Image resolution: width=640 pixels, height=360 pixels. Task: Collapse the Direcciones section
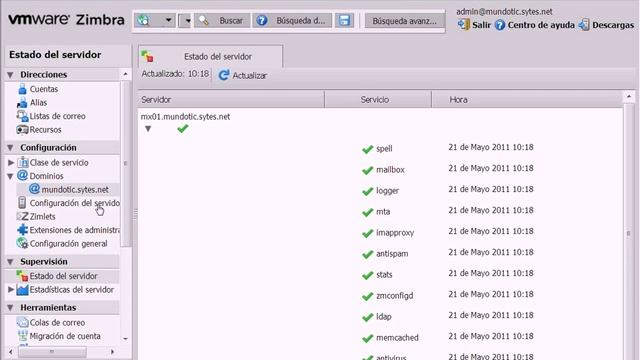point(11,75)
